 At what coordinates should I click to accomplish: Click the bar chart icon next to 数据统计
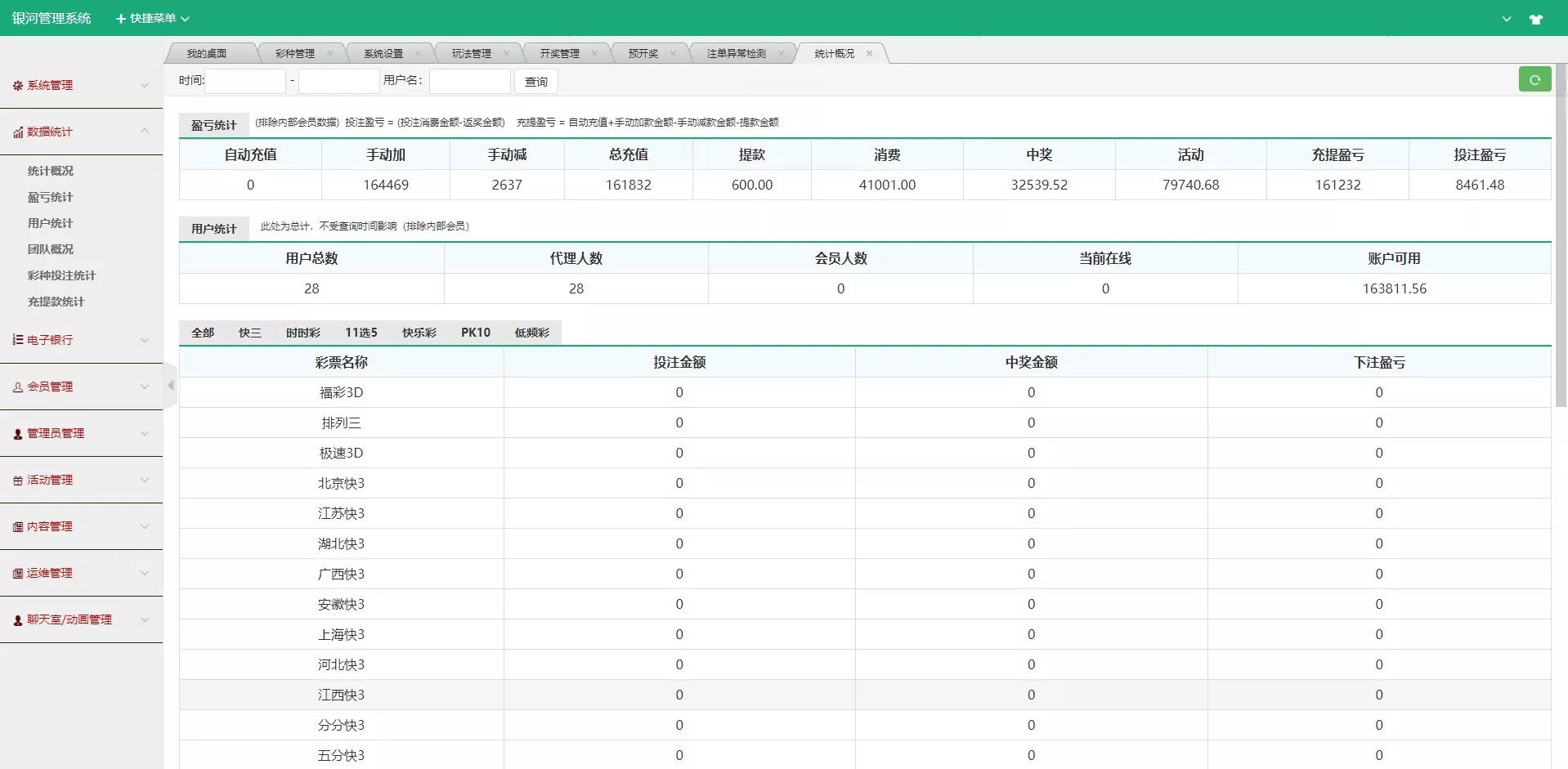tap(18, 132)
